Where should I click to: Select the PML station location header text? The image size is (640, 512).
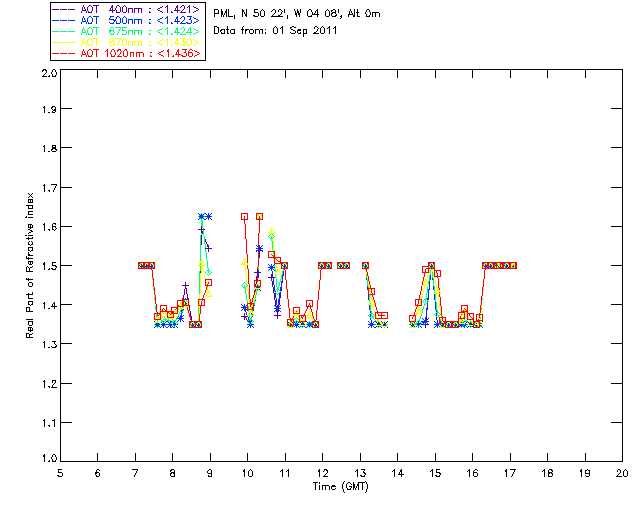click(x=297, y=14)
